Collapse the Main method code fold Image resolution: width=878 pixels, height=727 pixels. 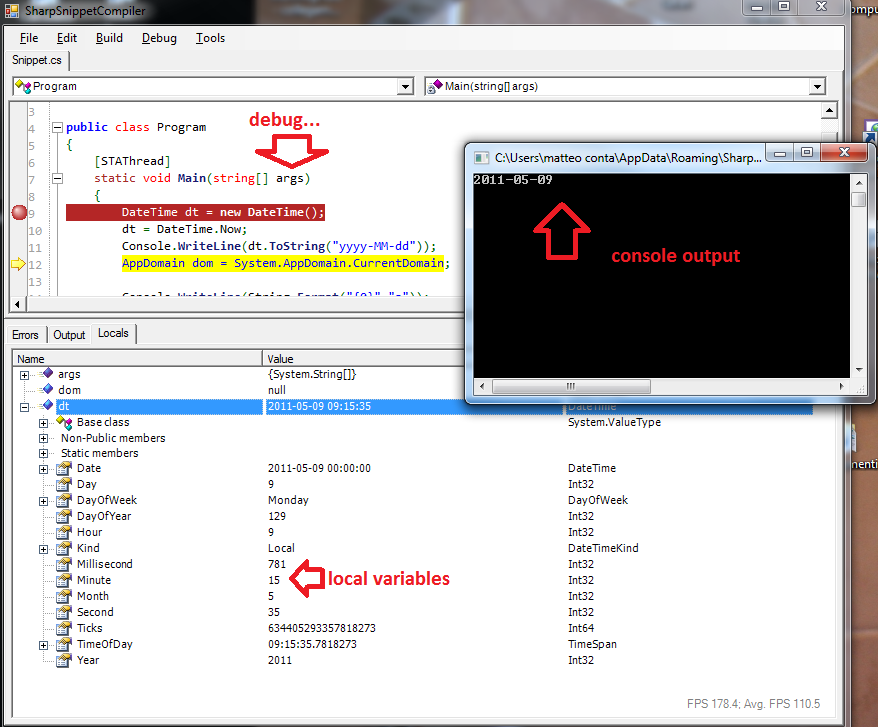pyautogui.click(x=57, y=179)
